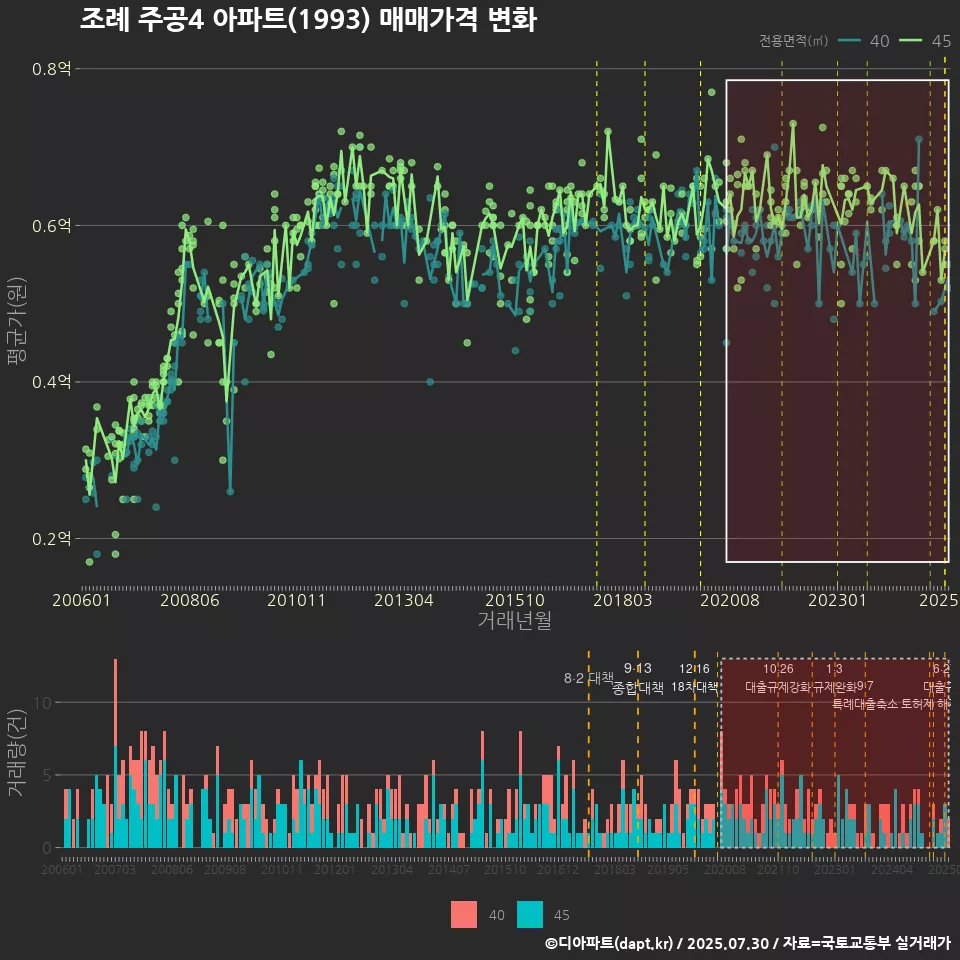
Task: Click the 9·13 종합대책 policy marker label
Action: [637, 678]
